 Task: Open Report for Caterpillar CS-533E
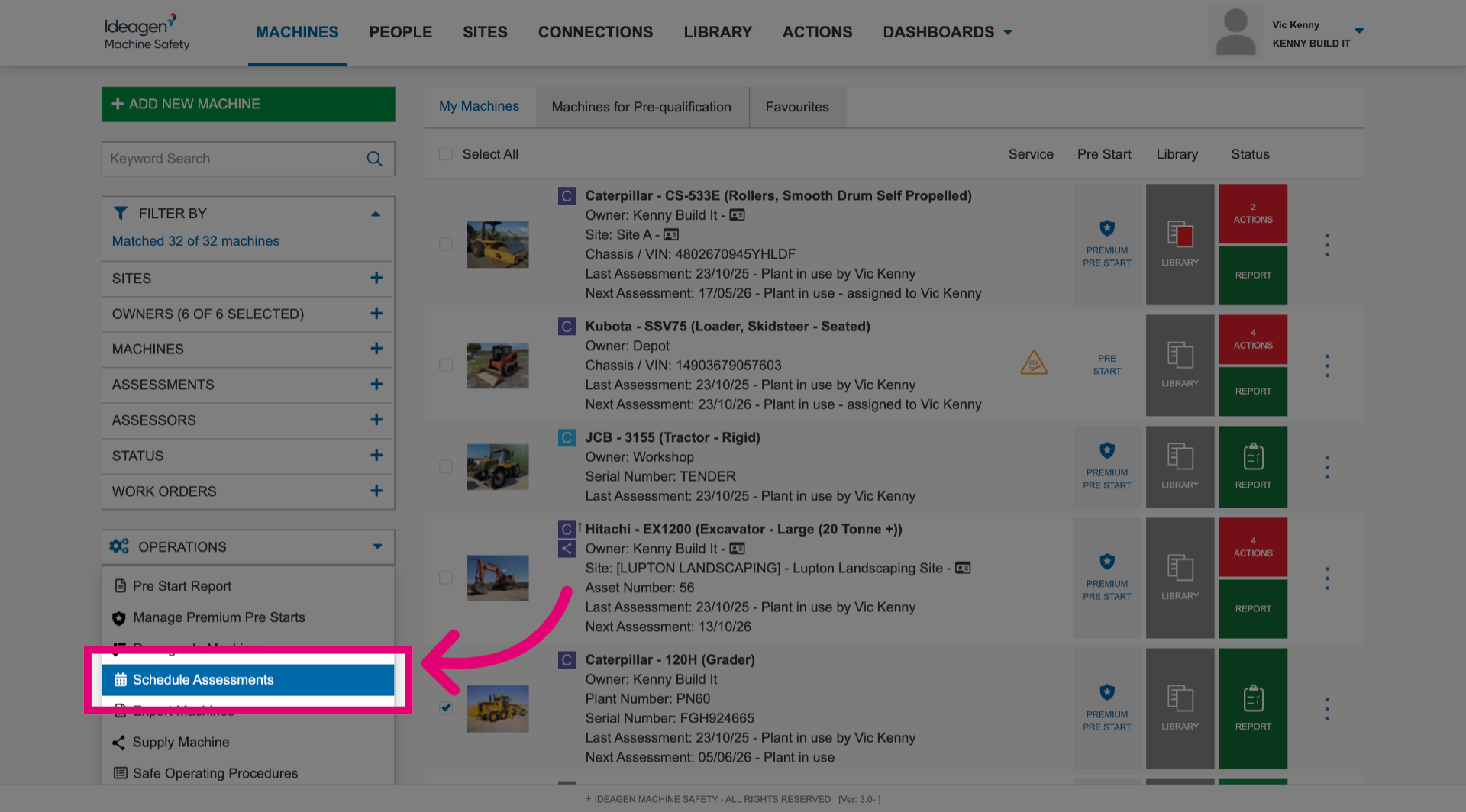[1253, 275]
